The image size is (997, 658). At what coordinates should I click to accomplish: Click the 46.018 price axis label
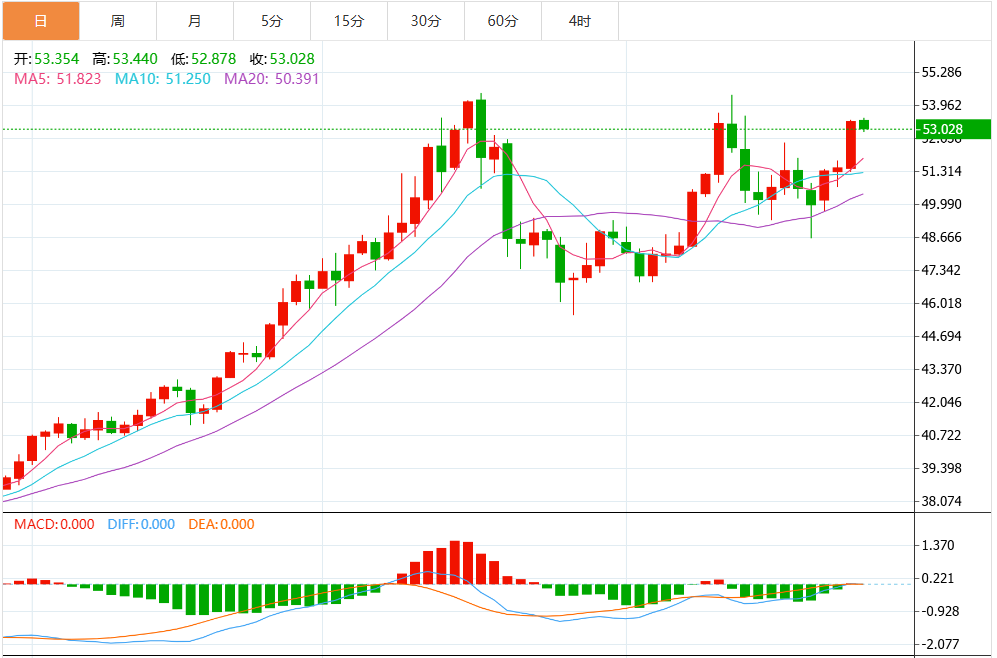click(x=942, y=304)
